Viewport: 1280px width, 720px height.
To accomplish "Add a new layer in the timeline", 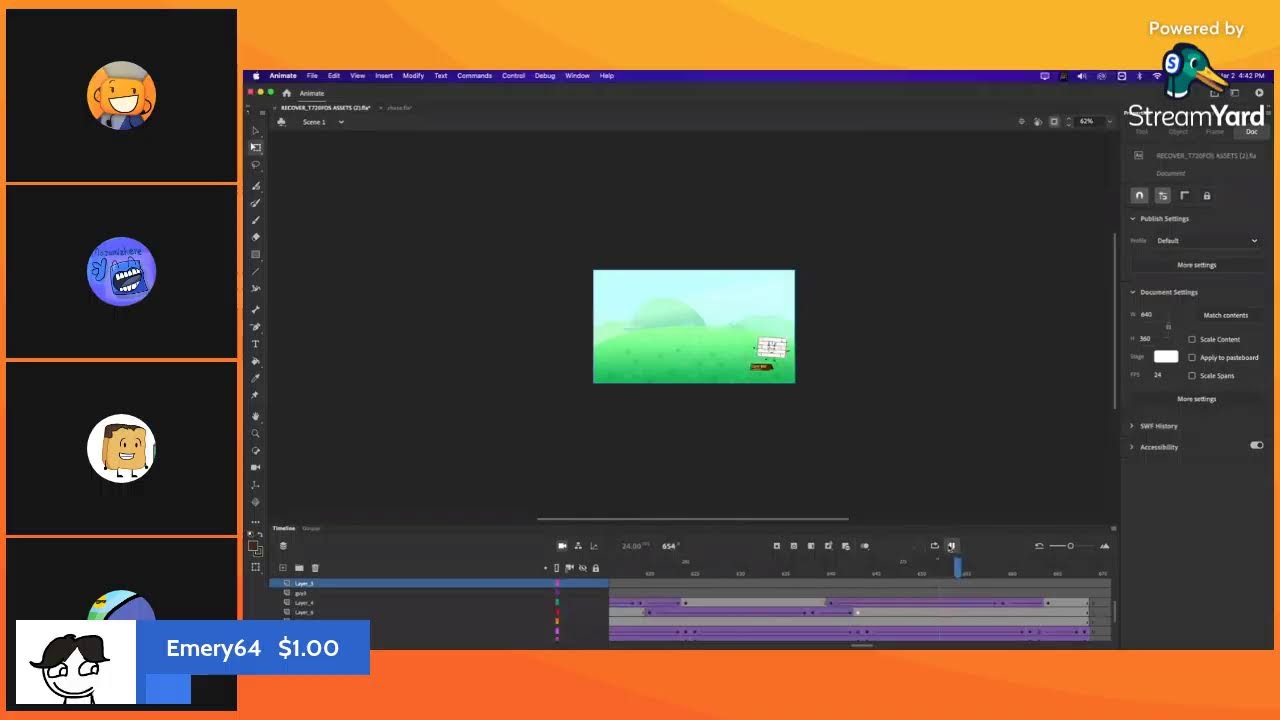I will (283, 568).
